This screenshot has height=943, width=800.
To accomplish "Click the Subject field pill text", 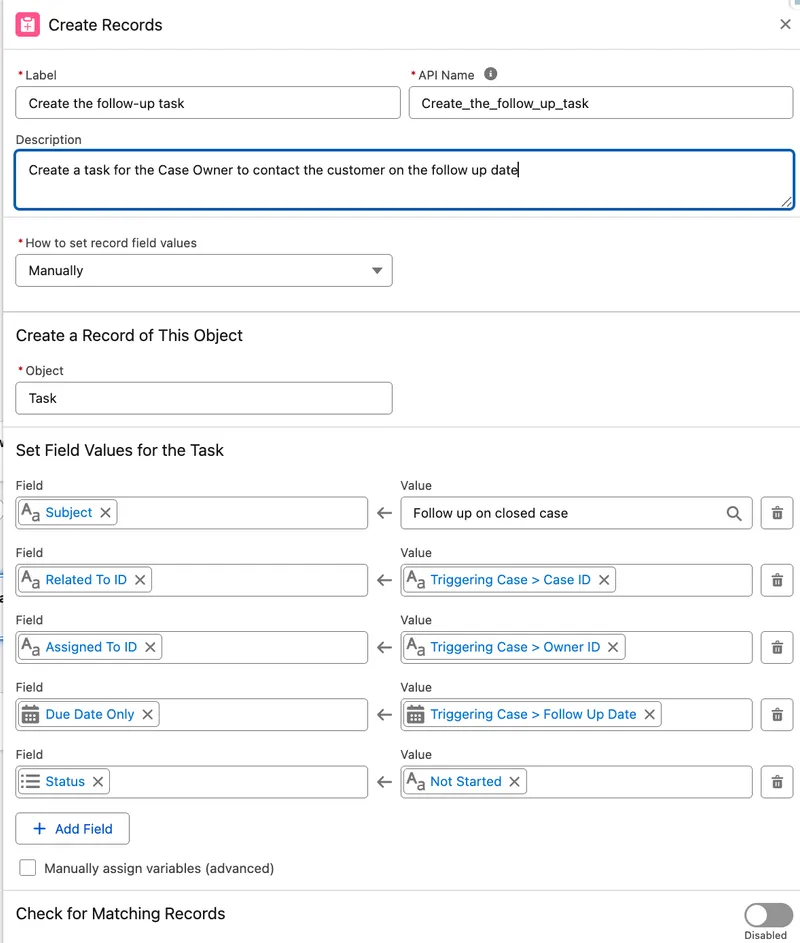I will coord(69,512).
